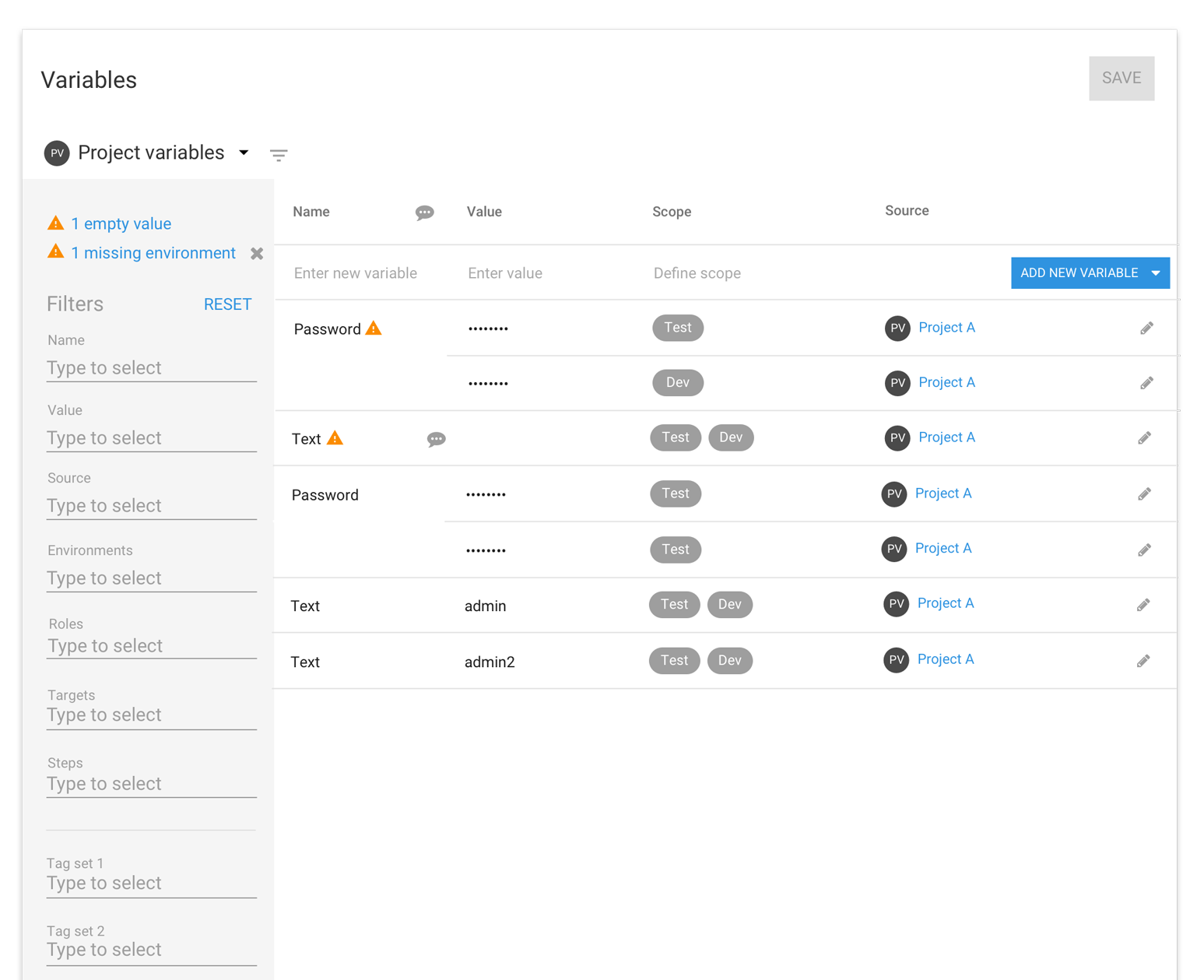Open Project A from the Source column
This screenshot has height=980, width=1204.
pos(946,327)
